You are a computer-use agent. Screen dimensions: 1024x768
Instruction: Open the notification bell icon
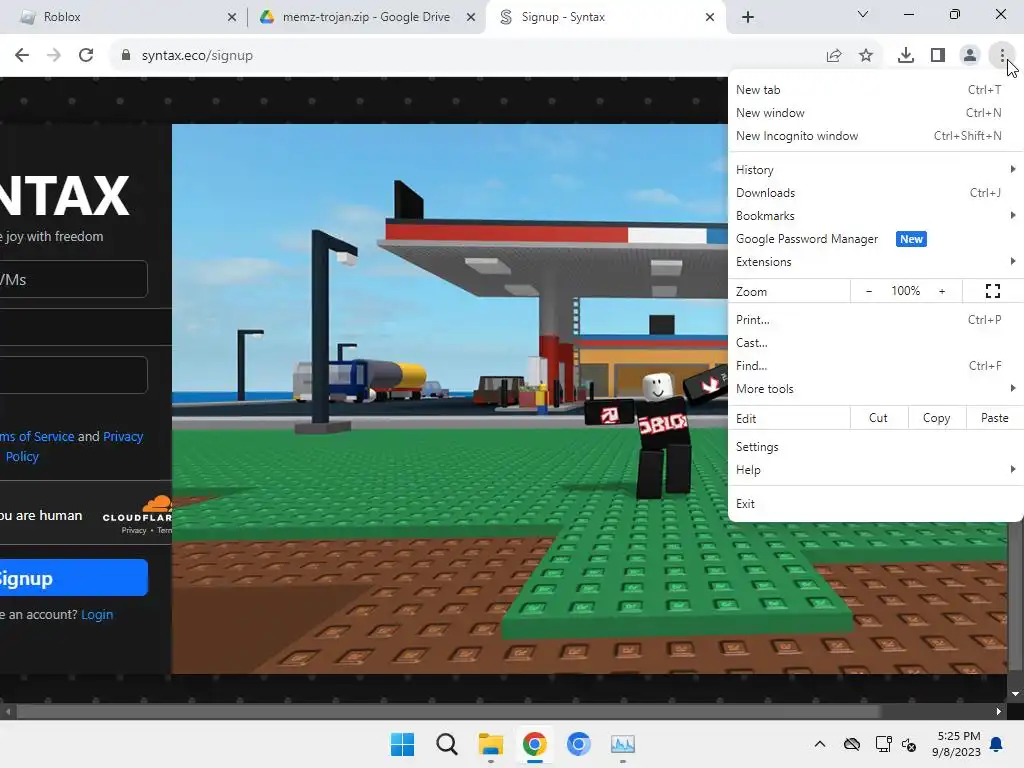tap(997, 744)
